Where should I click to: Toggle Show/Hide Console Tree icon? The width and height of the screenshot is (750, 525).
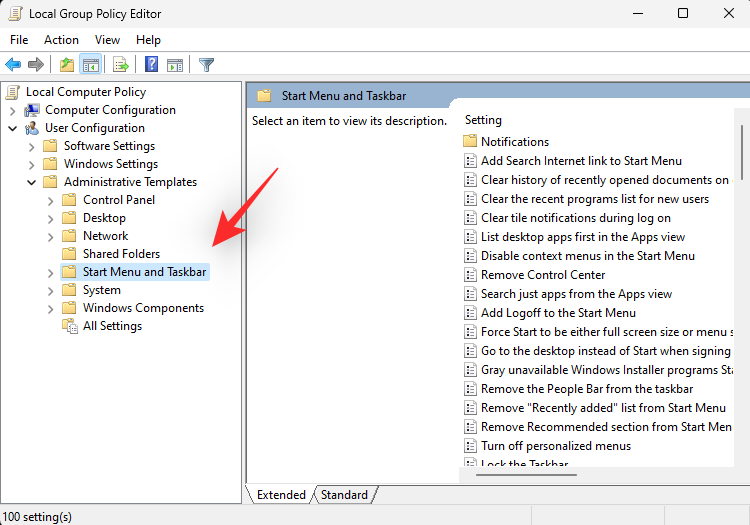[91, 64]
